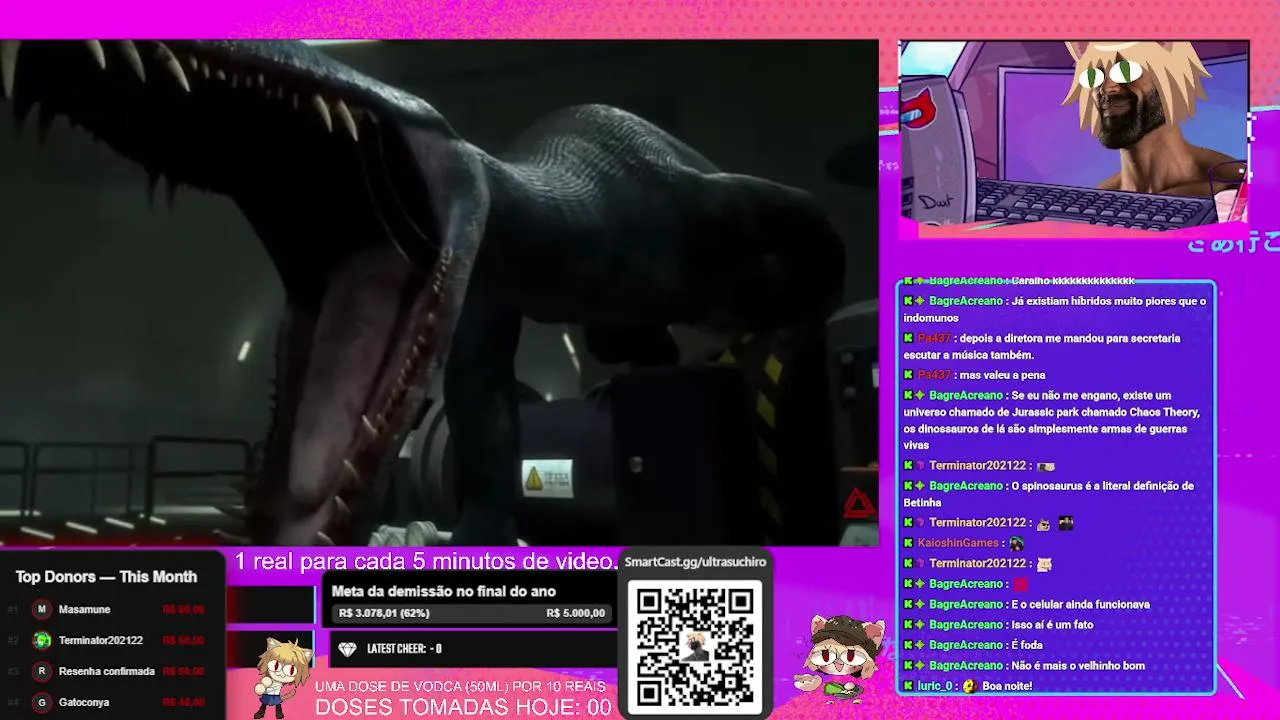Select "Terminator202122" in the Top Donors list
The height and width of the screenshot is (720, 1280).
click(100, 640)
